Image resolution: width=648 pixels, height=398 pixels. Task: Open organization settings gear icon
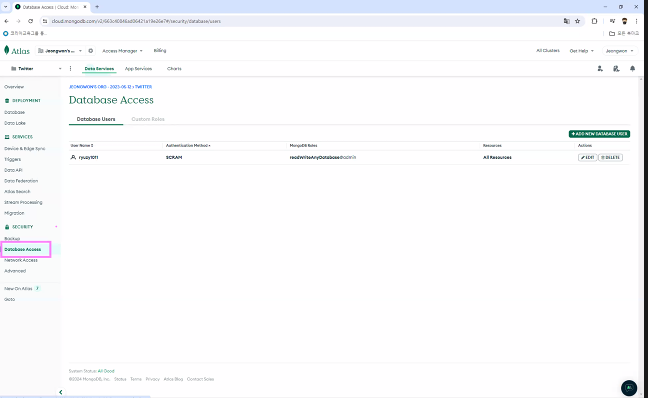click(91, 51)
